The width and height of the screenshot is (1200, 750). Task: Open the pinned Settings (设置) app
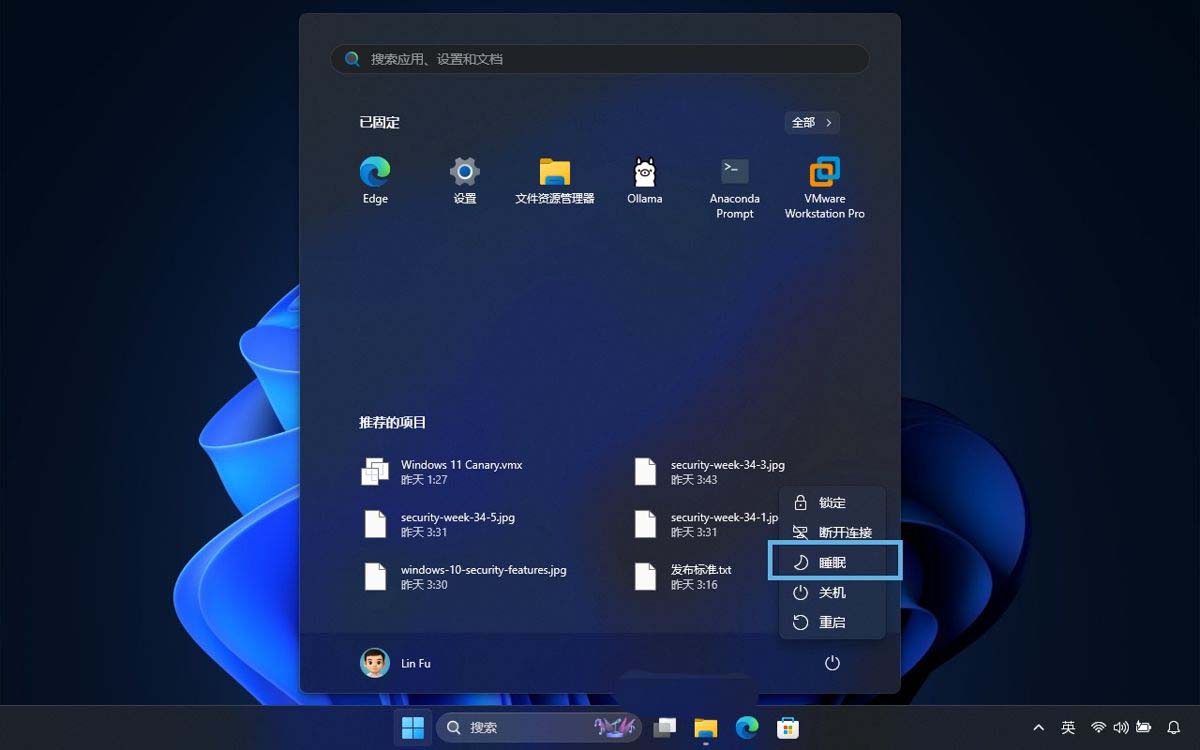click(464, 180)
